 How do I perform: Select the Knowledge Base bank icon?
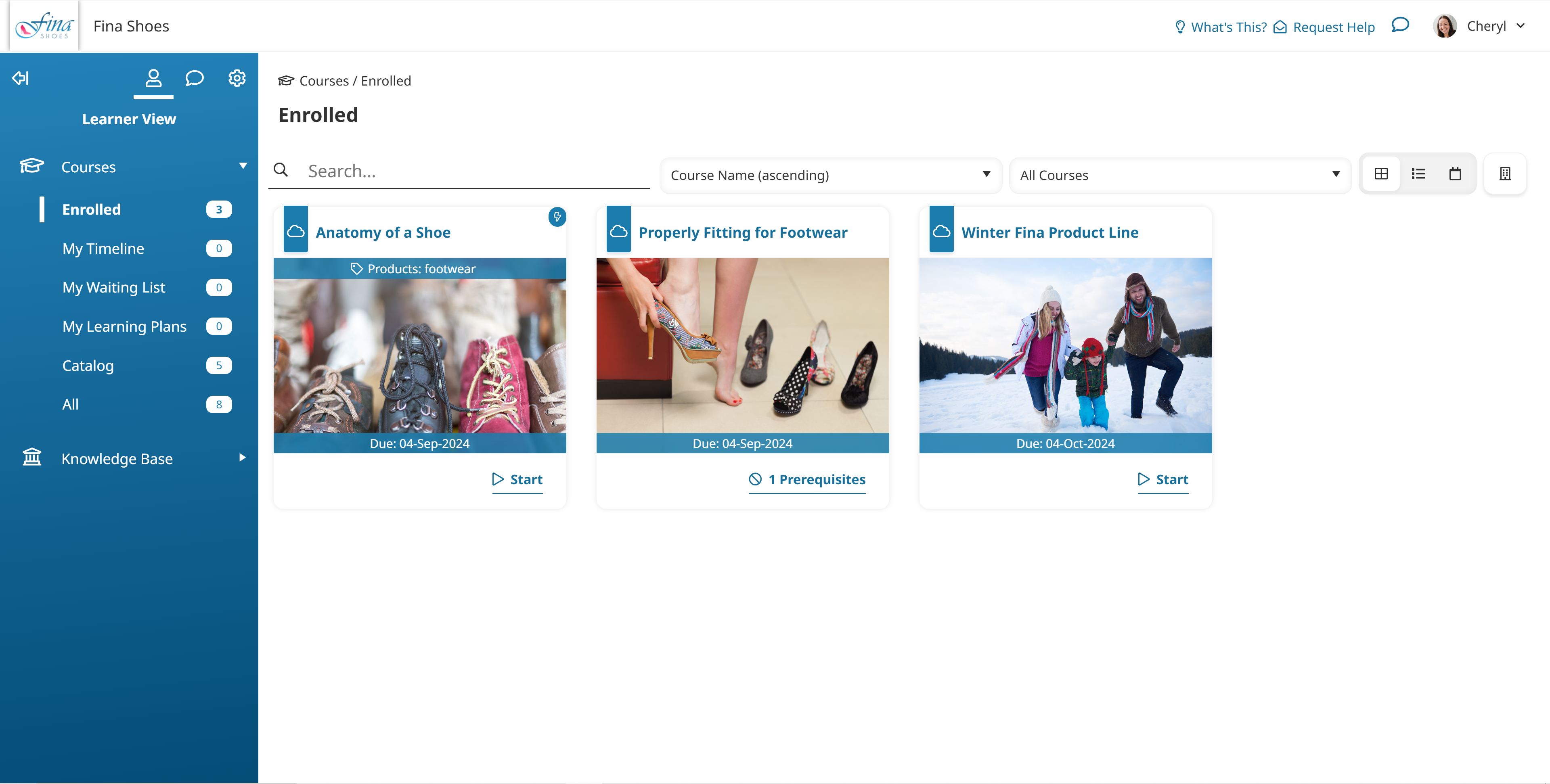(x=31, y=457)
